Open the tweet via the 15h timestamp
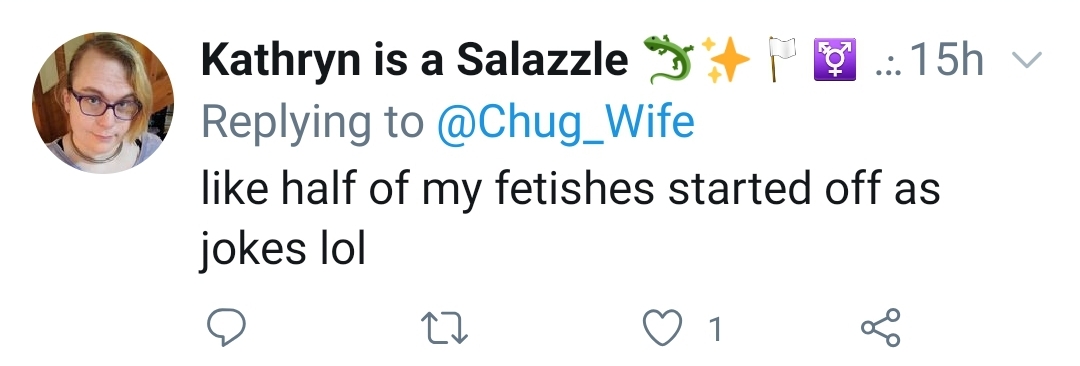 [948, 60]
